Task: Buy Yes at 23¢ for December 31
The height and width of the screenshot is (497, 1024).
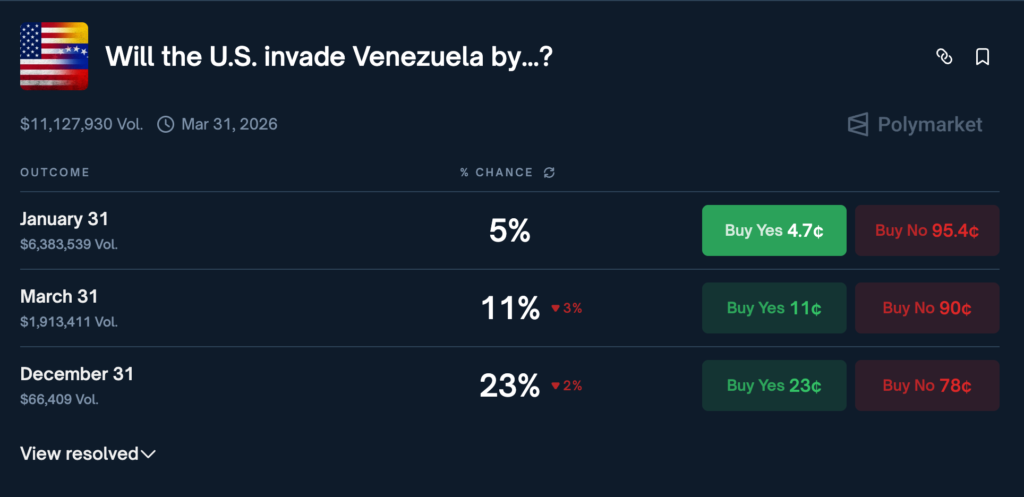Action: (x=774, y=385)
